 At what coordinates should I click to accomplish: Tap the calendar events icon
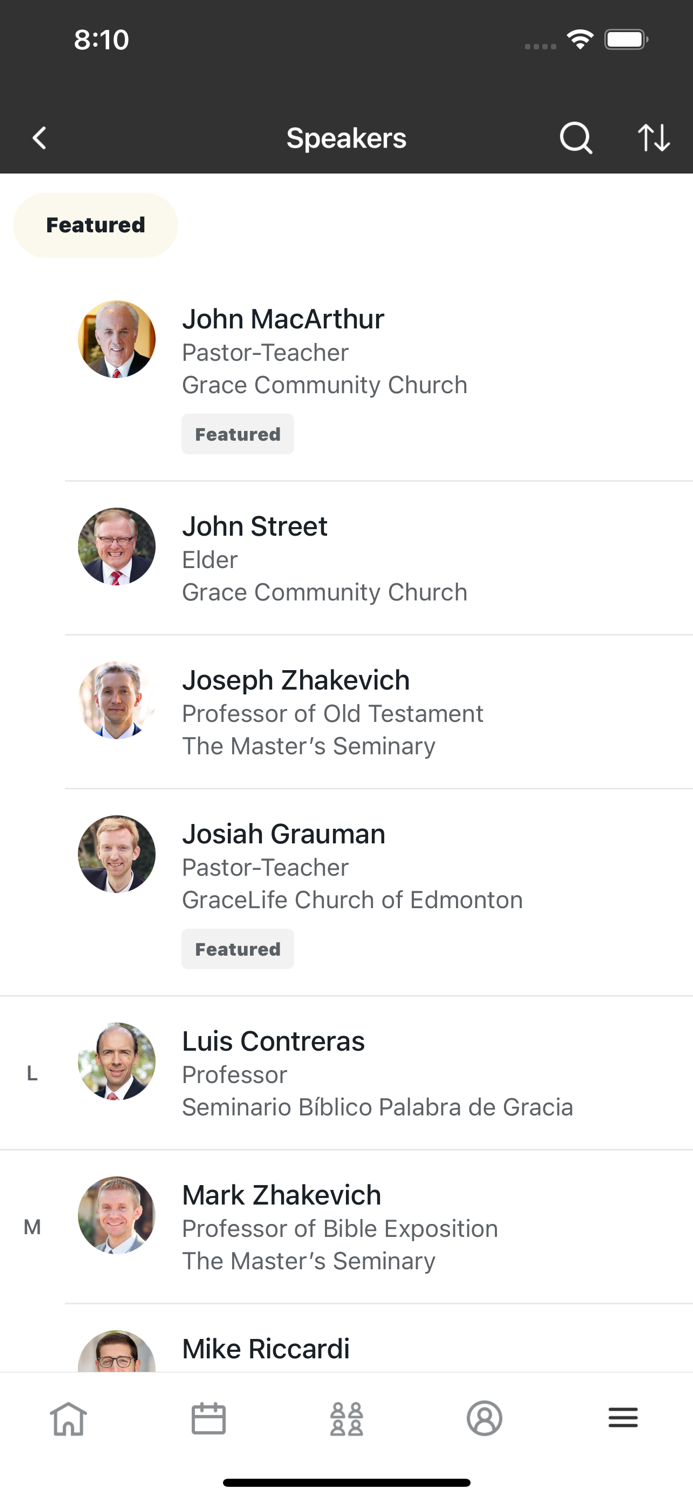tap(208, 1417)
